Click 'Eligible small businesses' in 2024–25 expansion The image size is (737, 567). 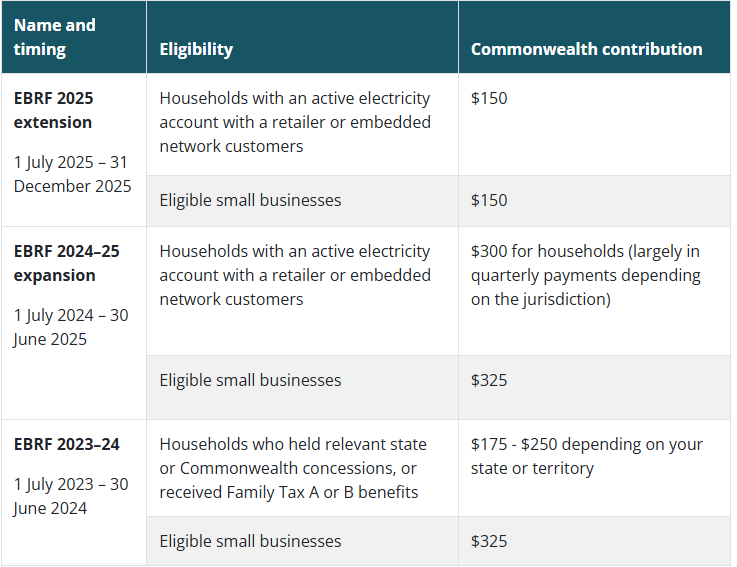click(x=250, y=380)
